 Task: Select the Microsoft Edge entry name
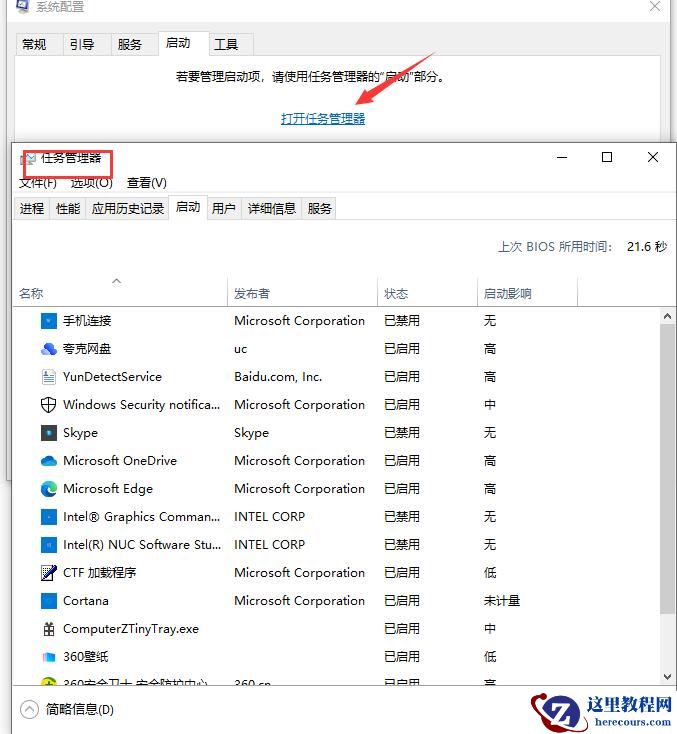(x=108, y=489)
